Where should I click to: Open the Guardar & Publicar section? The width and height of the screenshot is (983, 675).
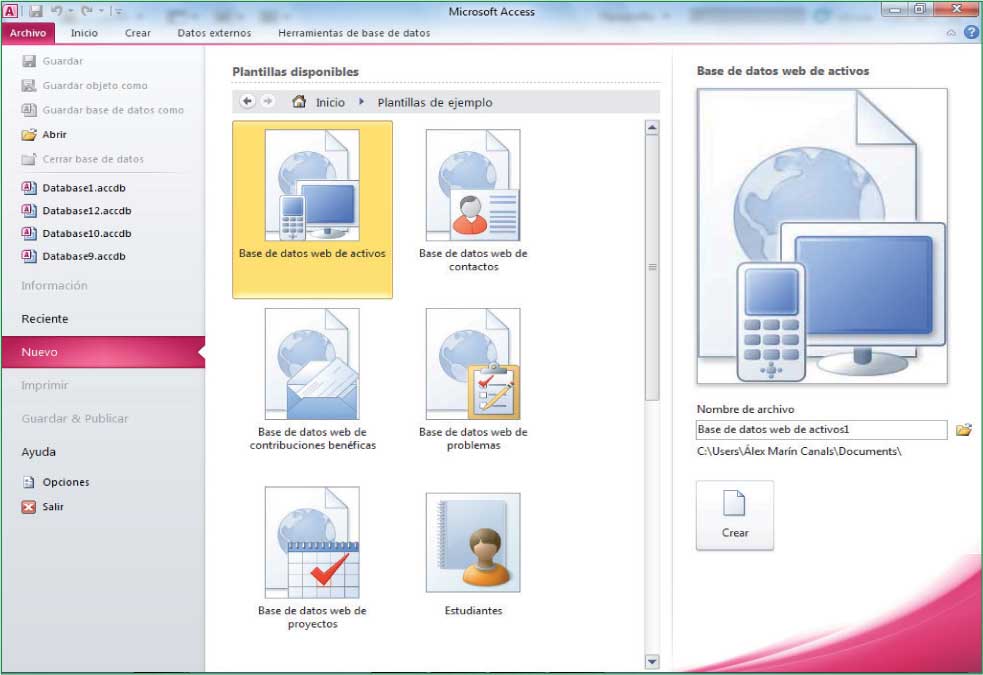coord(75,418)
